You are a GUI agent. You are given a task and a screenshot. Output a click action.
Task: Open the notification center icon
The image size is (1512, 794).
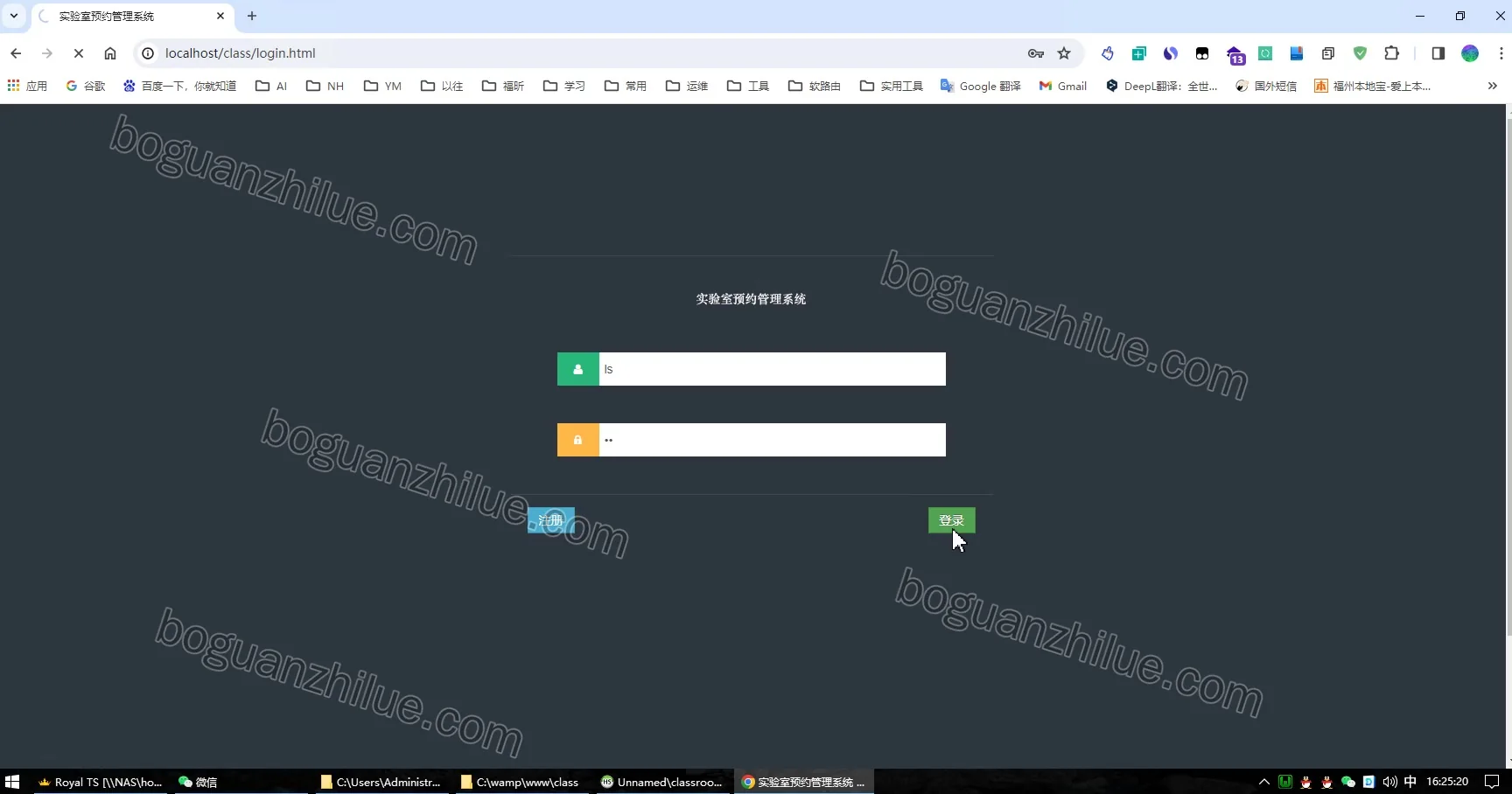1492,782
